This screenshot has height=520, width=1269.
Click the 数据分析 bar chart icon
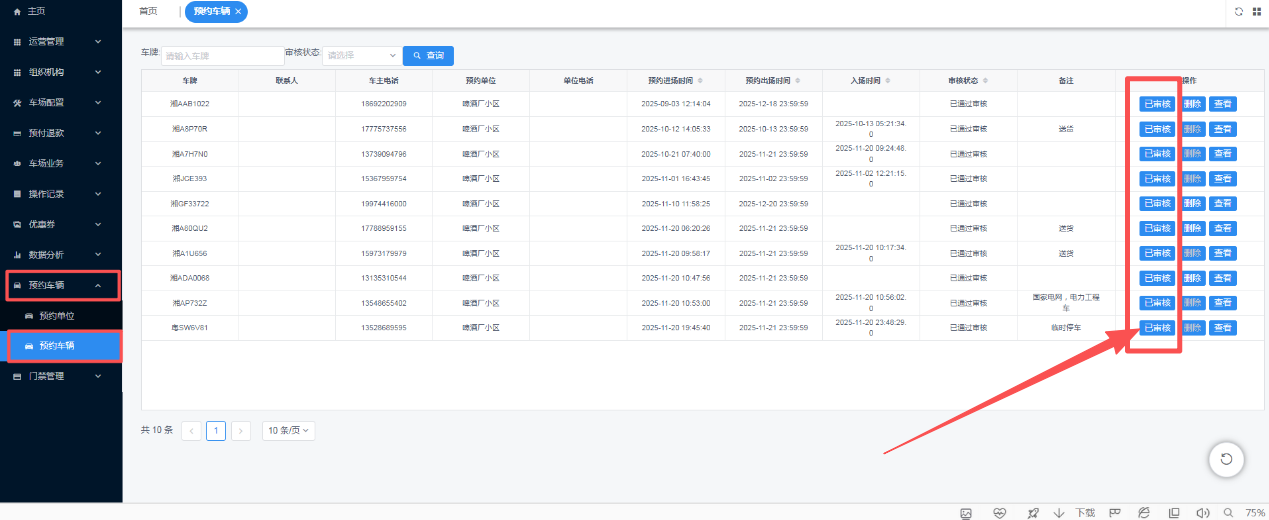(x=17, y=255)
